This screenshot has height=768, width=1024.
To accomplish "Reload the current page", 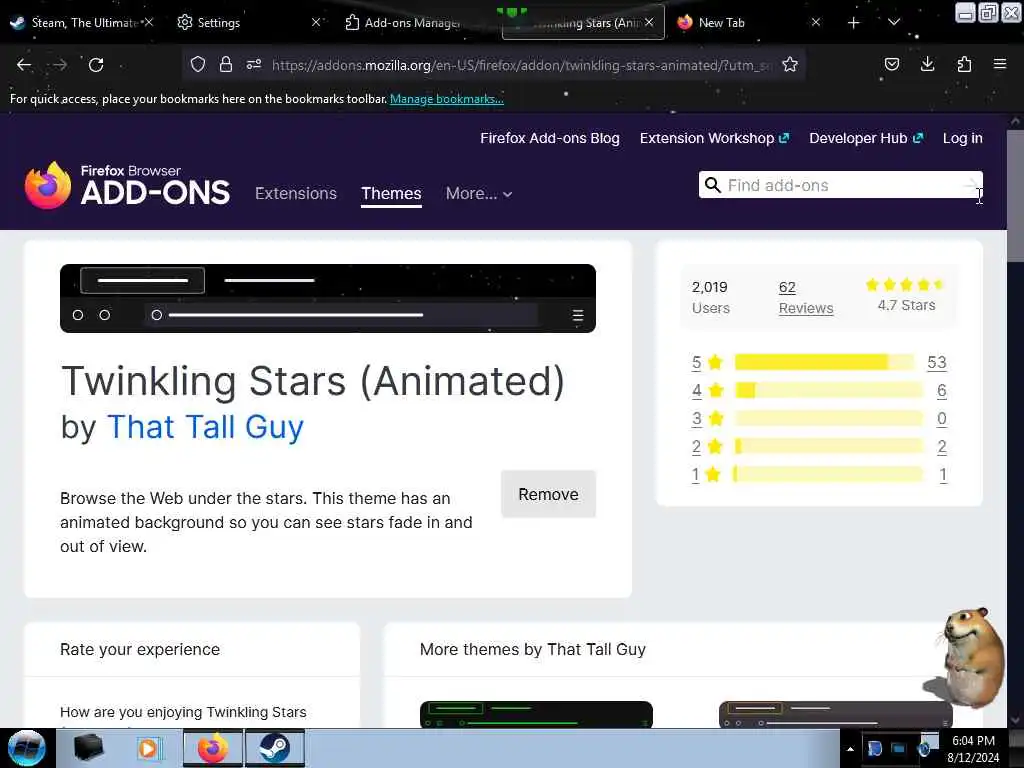I will [x=96, y=65].
